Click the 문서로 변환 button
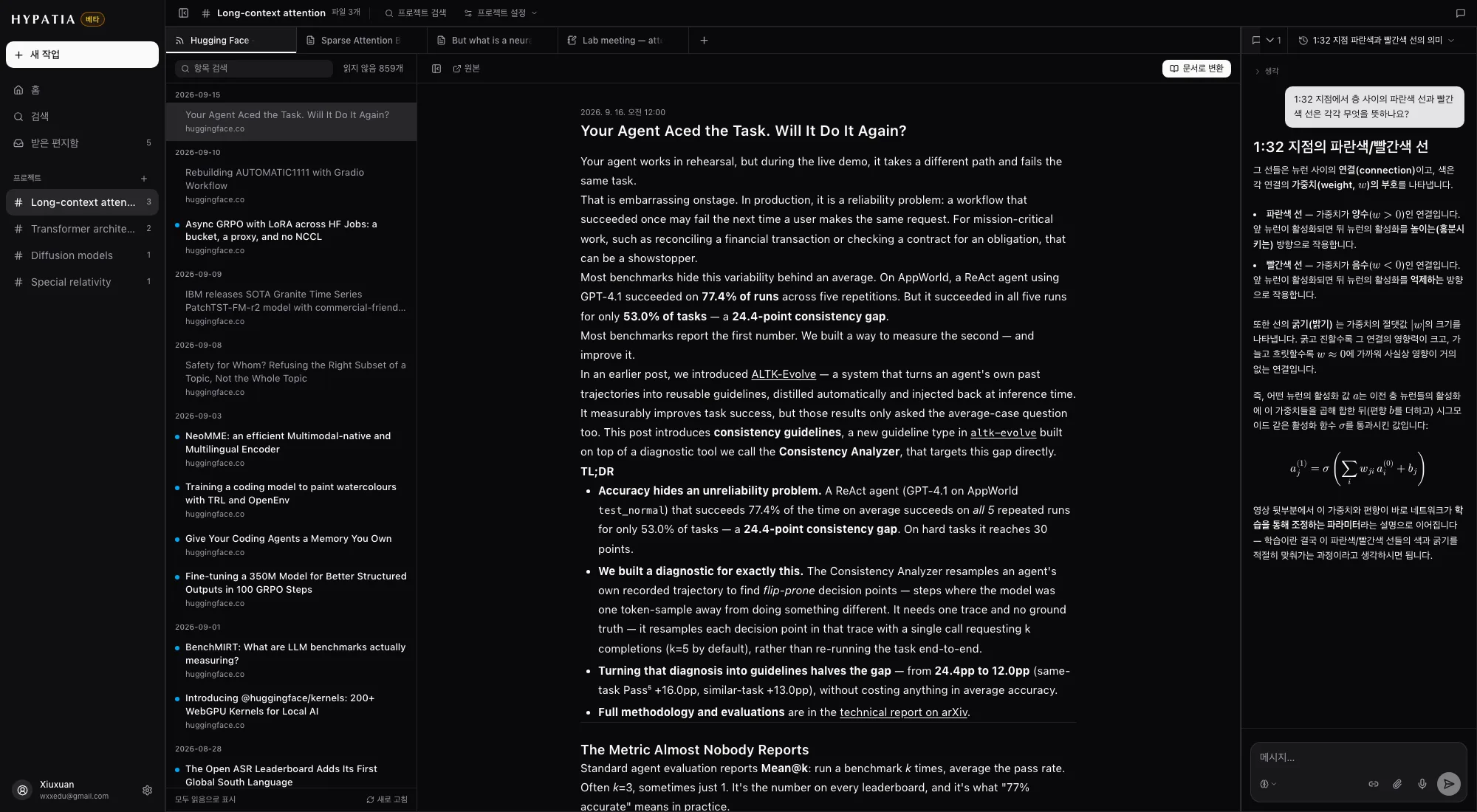Image resolution: width=1477 pixels, height=812 pixels. pyautogui.click(x=1196, y=69)
